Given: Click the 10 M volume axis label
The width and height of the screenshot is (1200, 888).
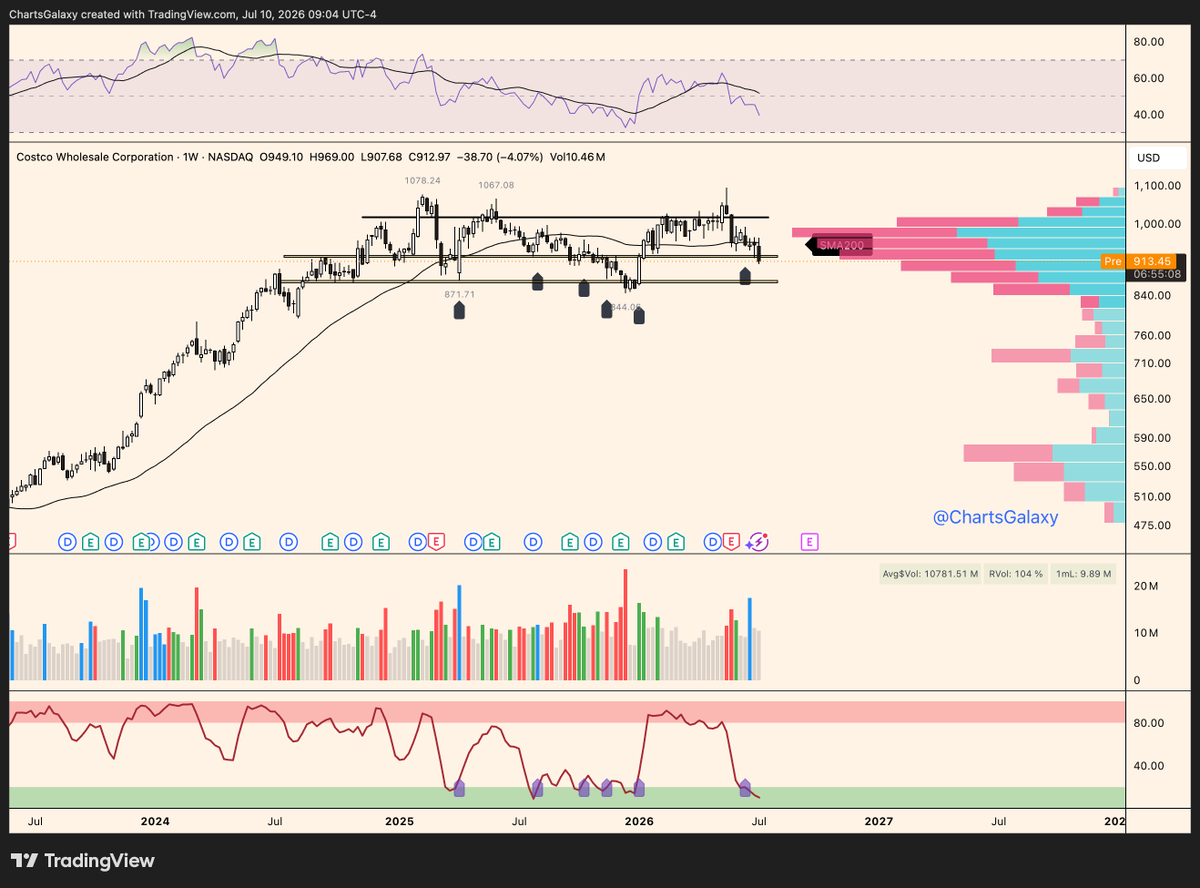Looking at the screenshot, I should click(1145, 633).
